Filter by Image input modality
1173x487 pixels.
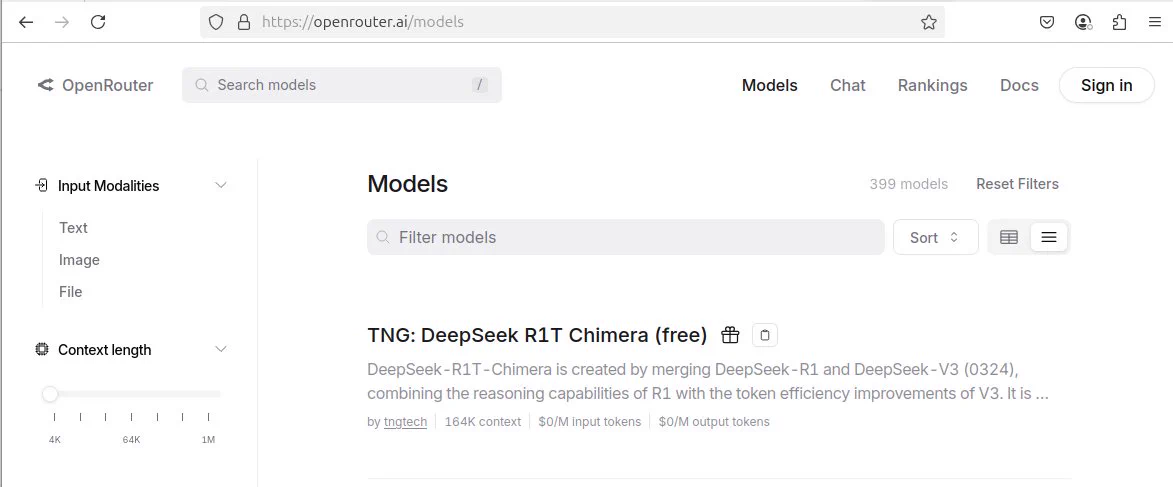[79, 260]
